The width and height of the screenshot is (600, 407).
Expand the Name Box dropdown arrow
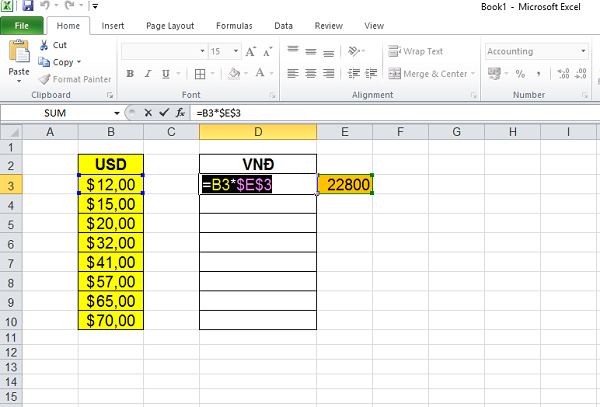tap(118, 113)
